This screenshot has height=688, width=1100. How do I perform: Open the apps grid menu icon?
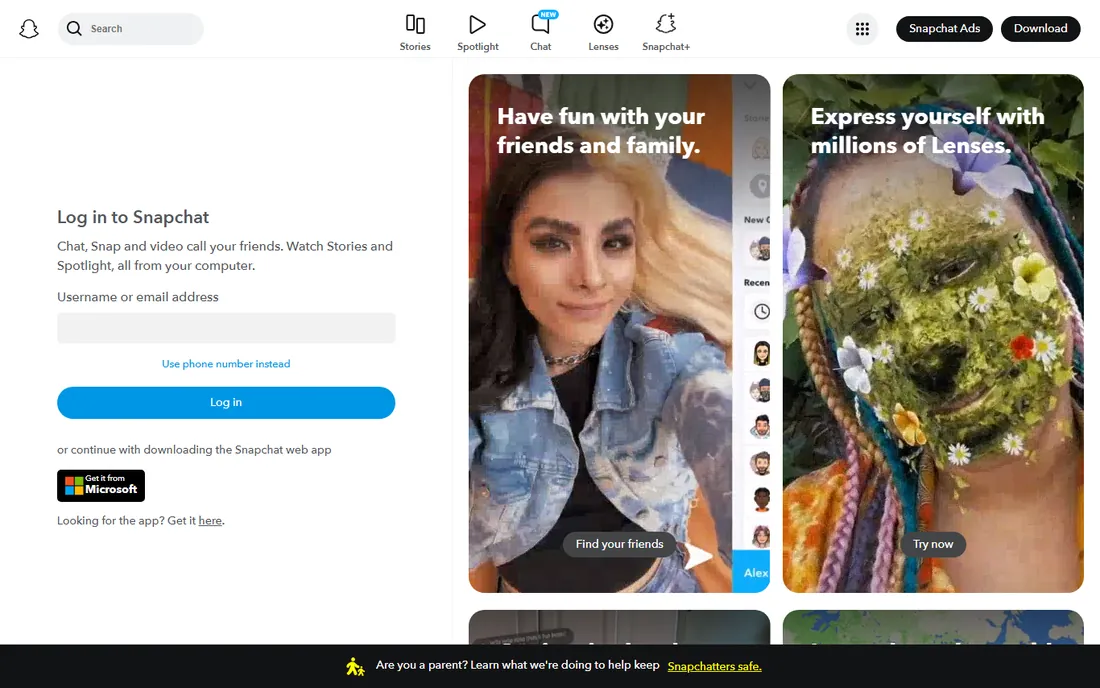(862, 29)
